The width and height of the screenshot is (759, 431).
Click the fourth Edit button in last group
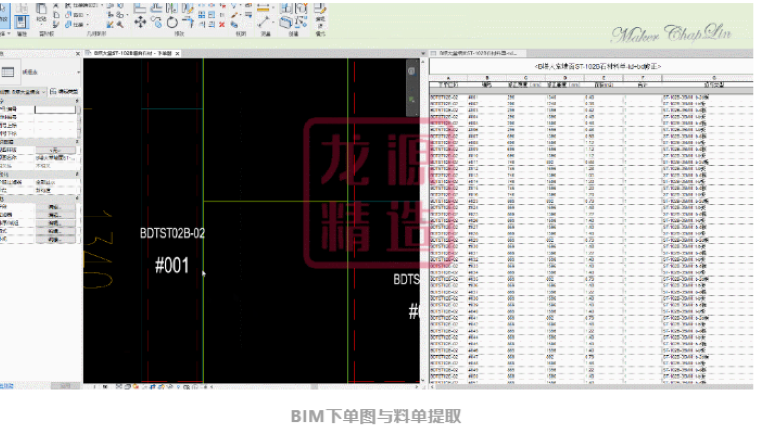coord(54,231)
